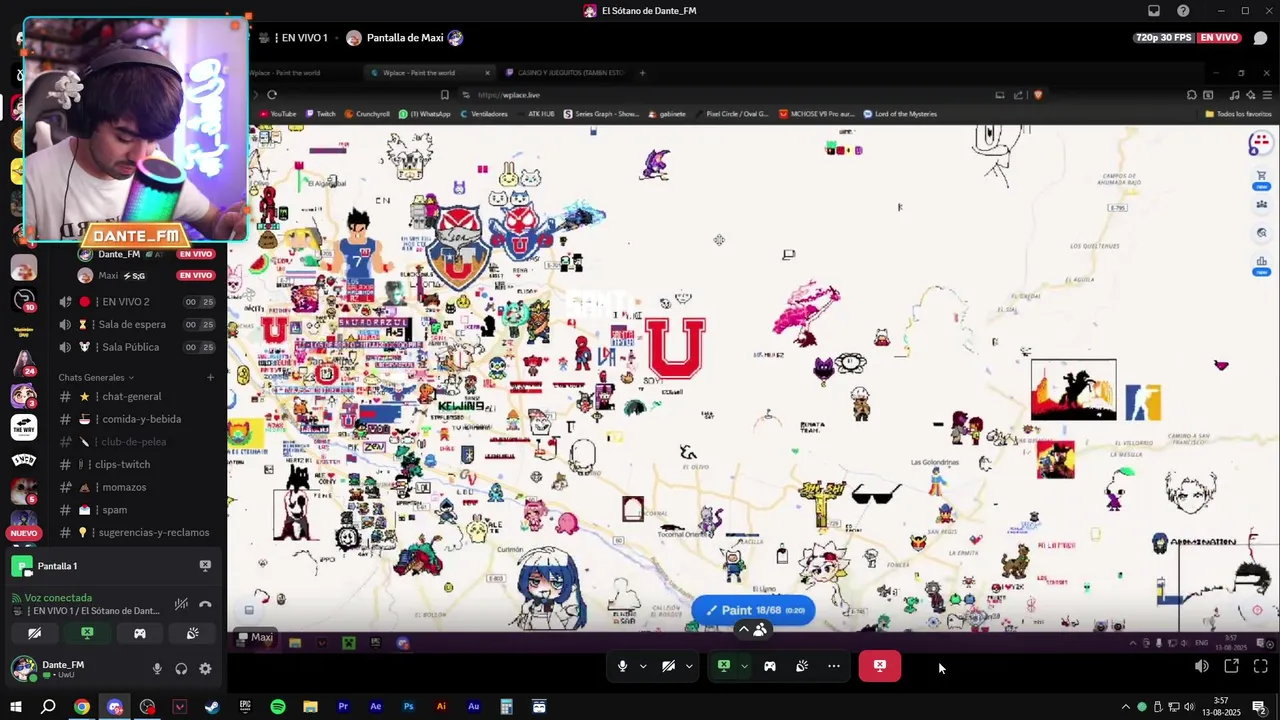Open Dante_FM user profile avatar
Viewport: 1280px width, 720px height.
point(23,668)
